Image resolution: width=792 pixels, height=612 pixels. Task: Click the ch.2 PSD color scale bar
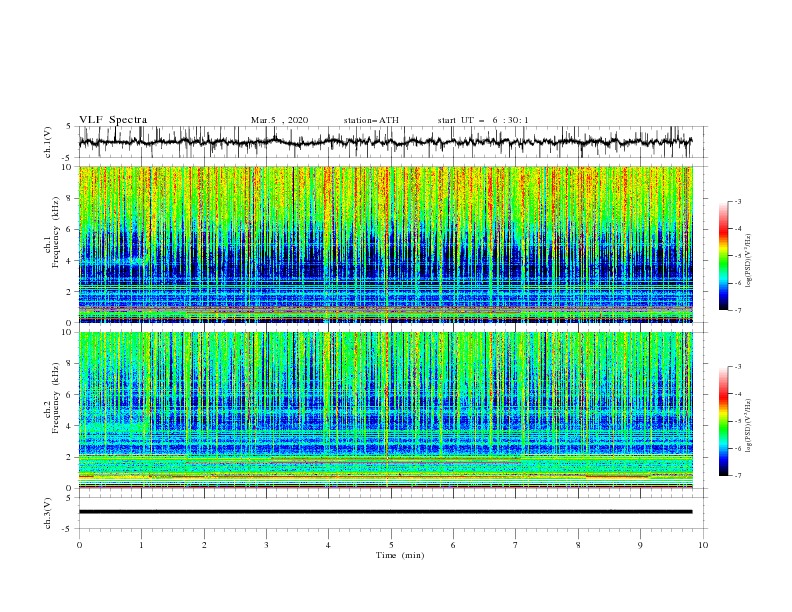(x=723, y=421)
